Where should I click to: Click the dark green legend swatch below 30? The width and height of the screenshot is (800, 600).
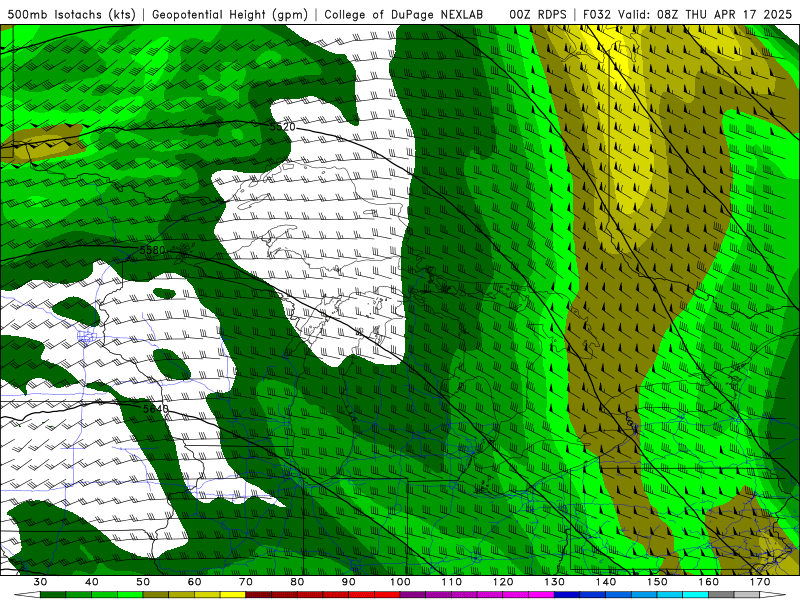point(53,595)
